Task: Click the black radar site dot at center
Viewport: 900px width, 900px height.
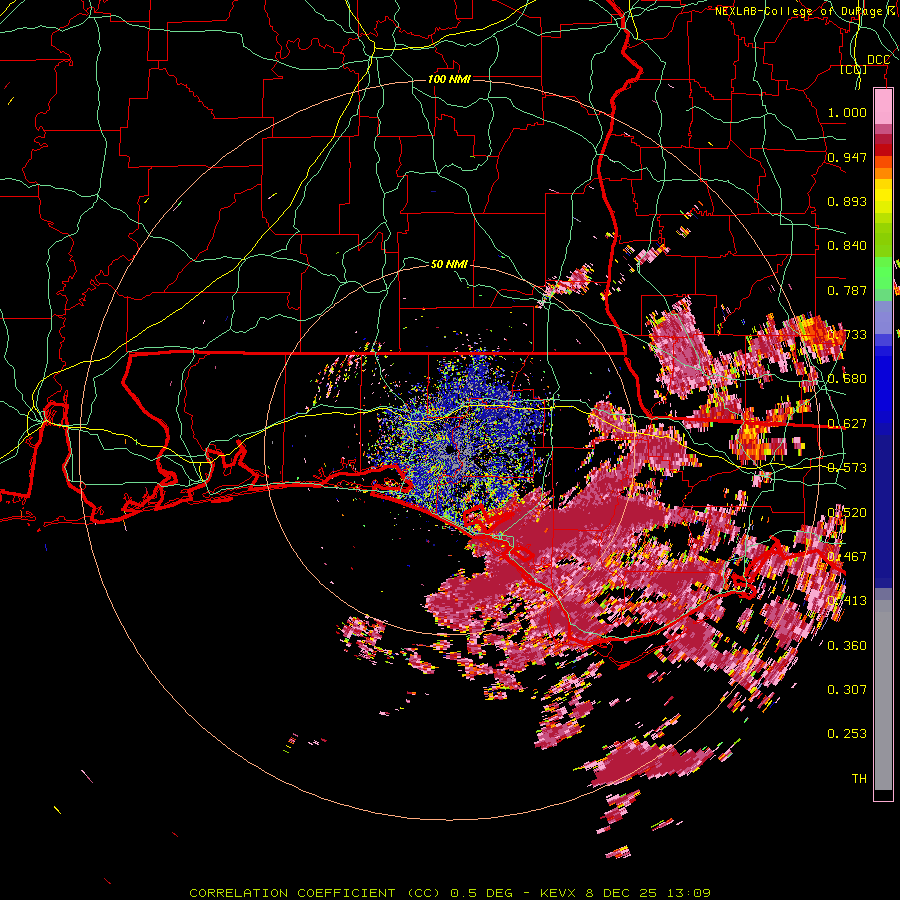Action: [448, 450]
